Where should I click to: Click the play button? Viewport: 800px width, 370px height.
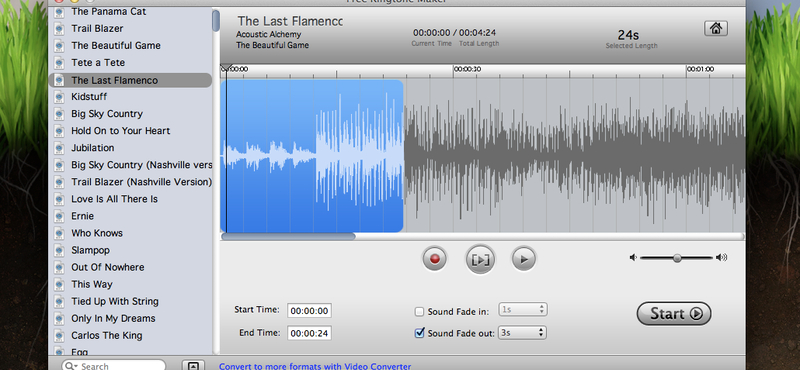click(523, 259)
